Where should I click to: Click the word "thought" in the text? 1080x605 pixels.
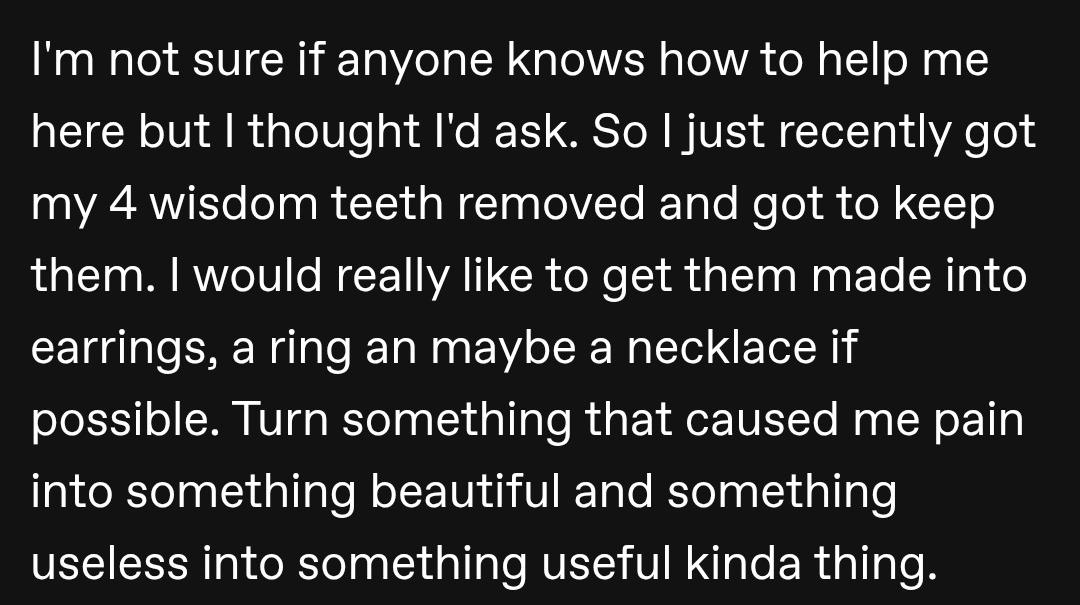pos(334,132)
